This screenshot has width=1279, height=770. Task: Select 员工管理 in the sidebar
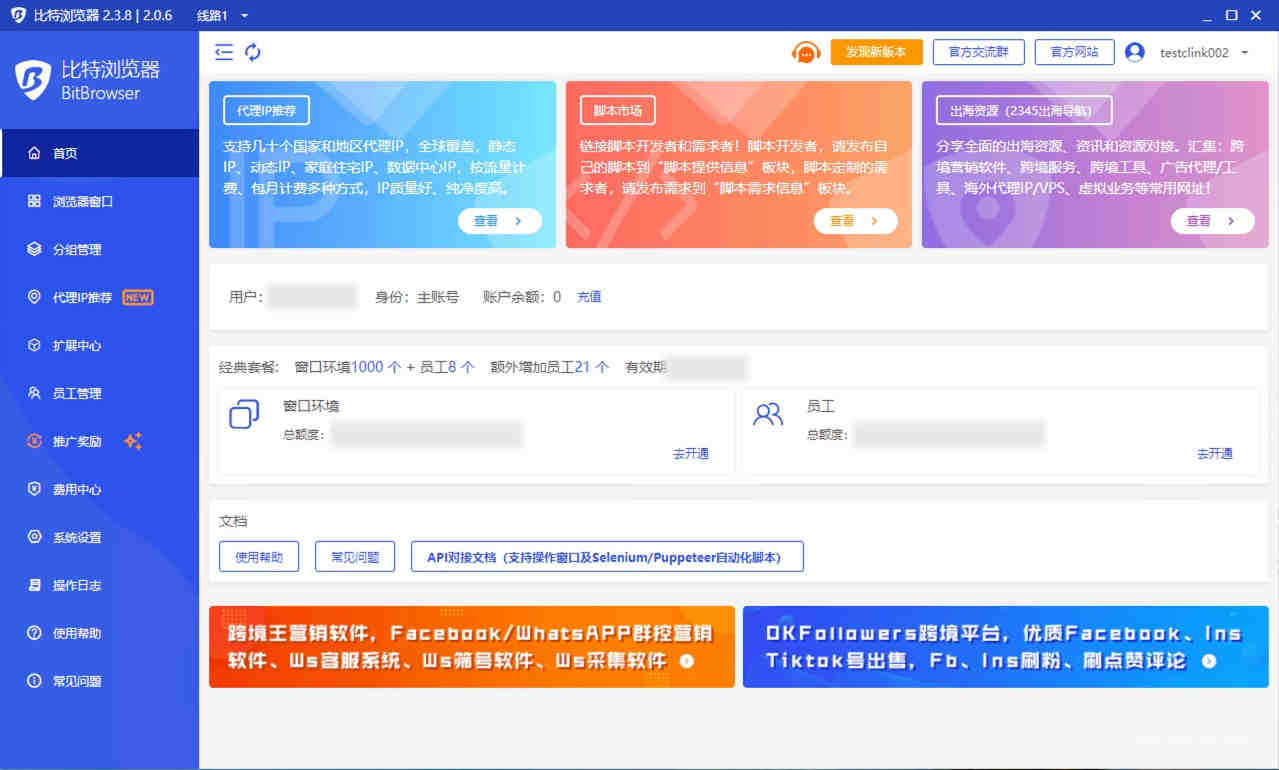100,393
